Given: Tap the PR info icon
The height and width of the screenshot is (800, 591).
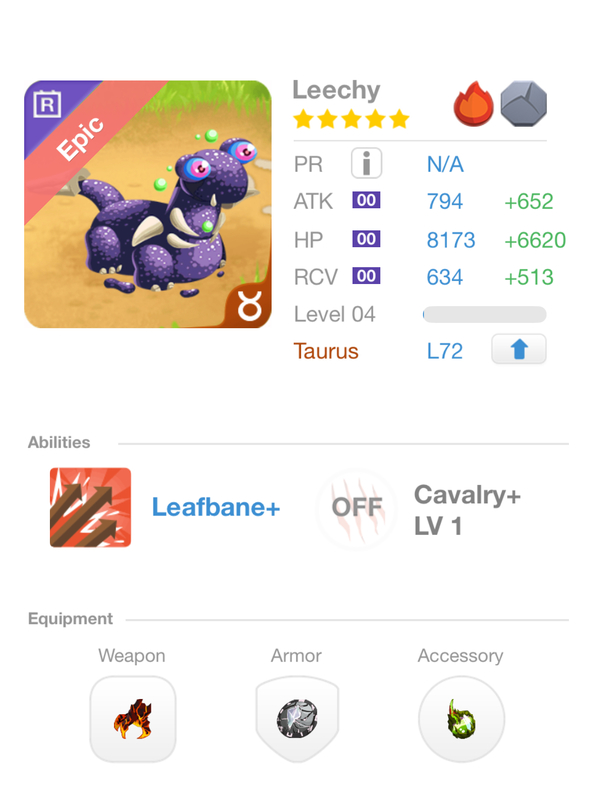Looking at the screenshot, I should (366, 163).
